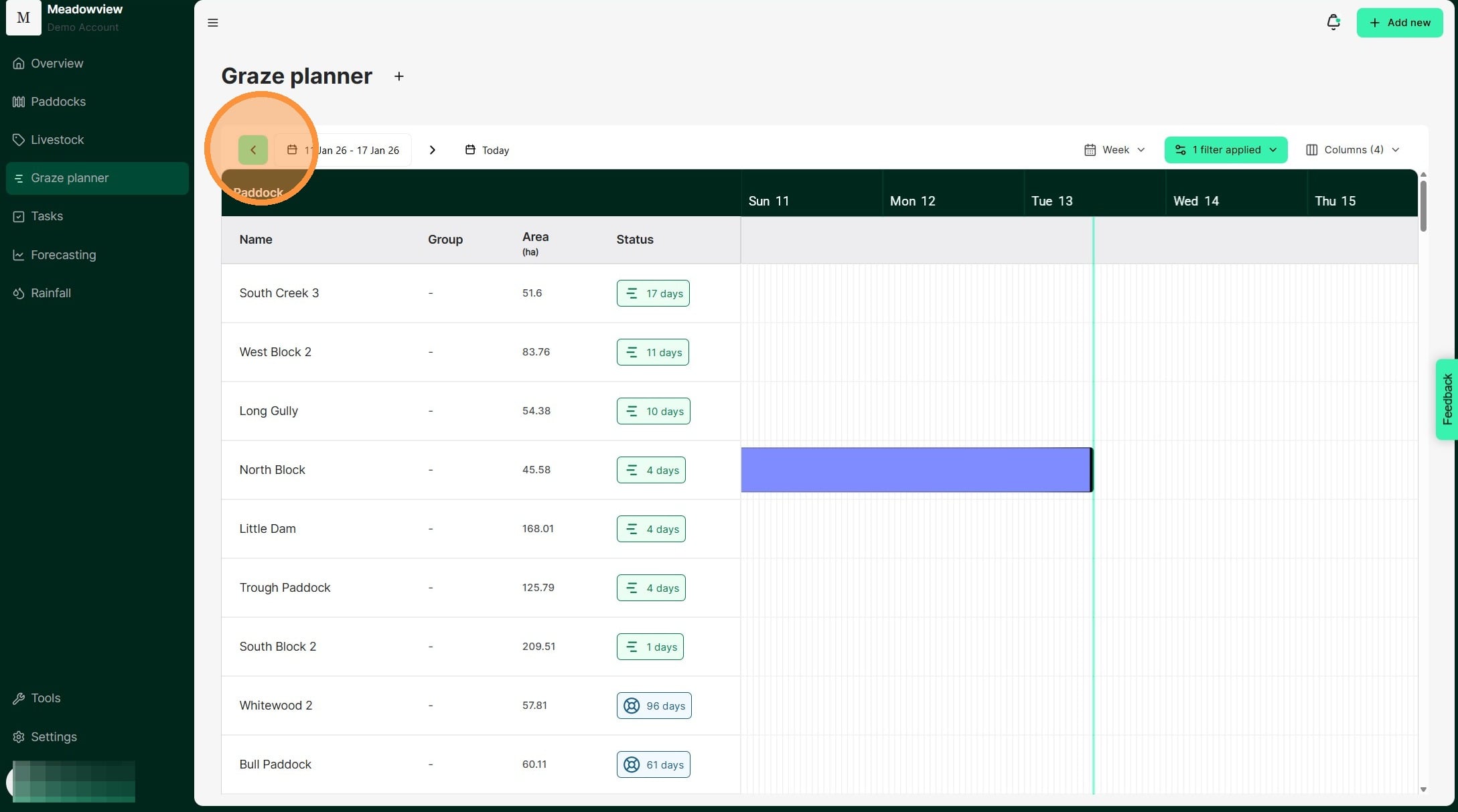The height and width of the screenshot is (812, 1458).
Task: Open Rainfall in the sidebar
Action: click(x=50, y=293)
